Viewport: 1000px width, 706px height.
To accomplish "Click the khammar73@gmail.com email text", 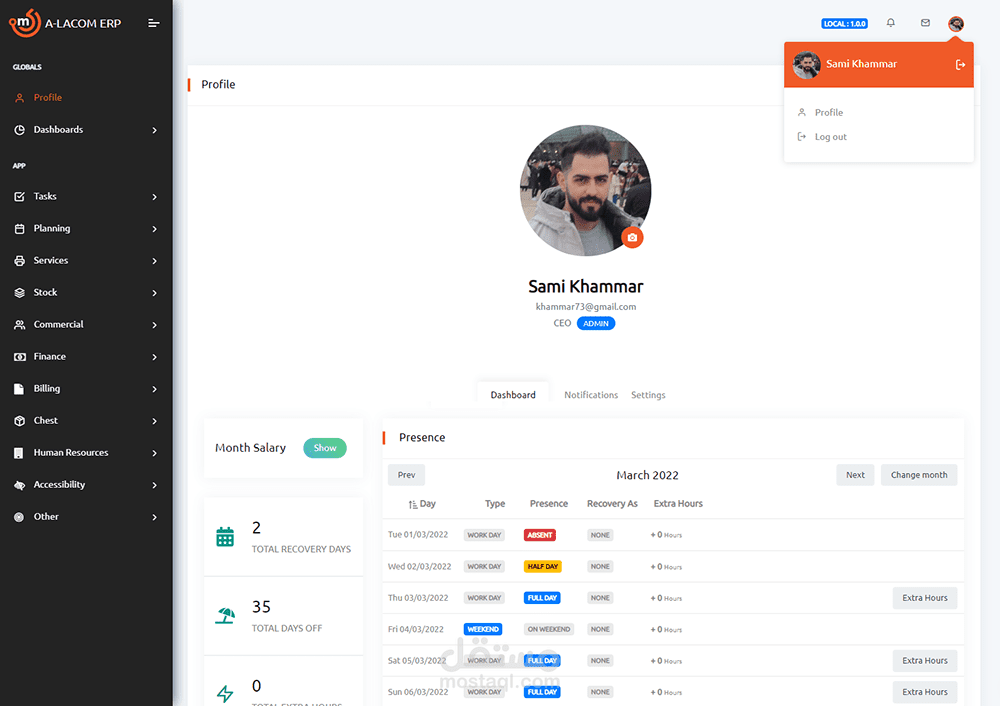I will click(585, 307).
